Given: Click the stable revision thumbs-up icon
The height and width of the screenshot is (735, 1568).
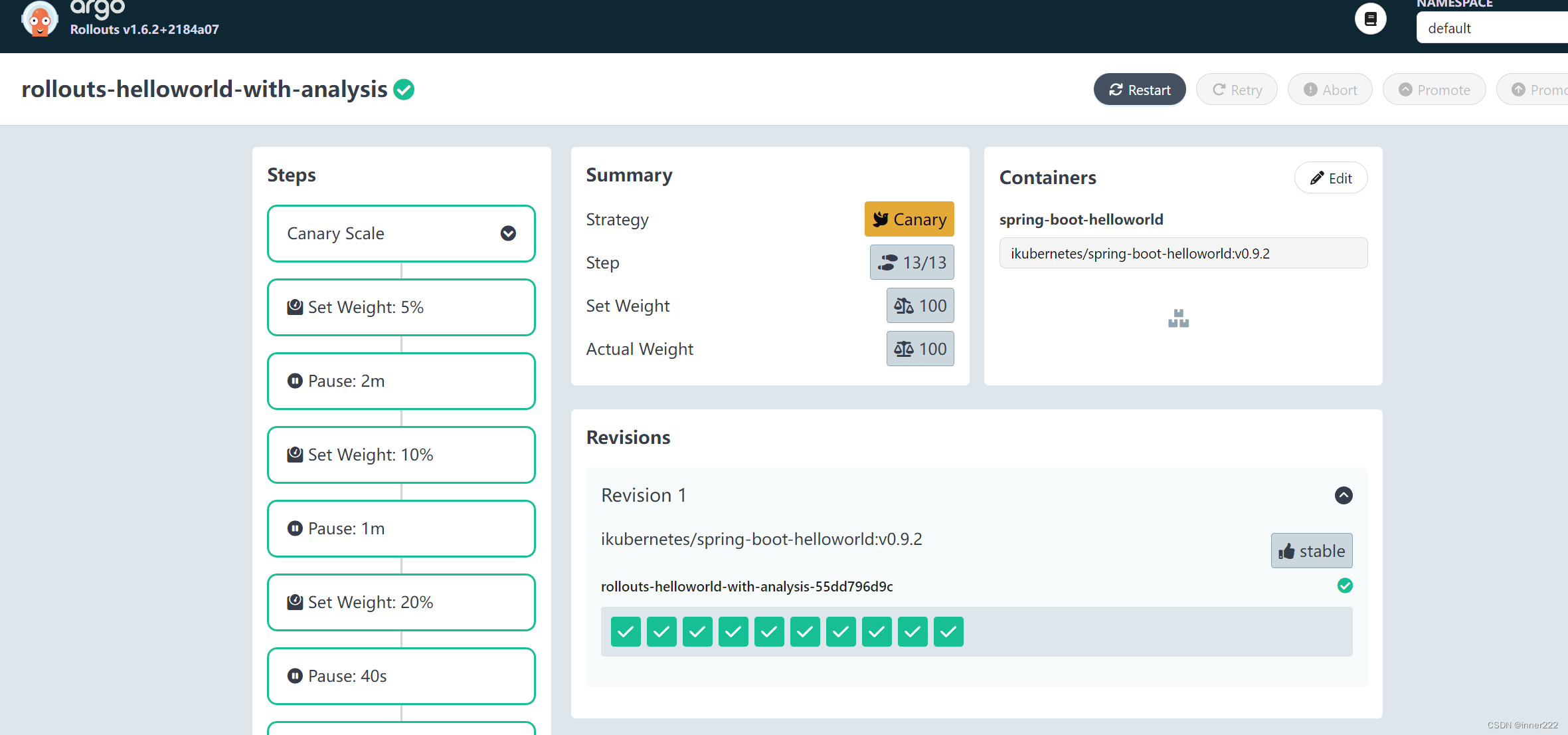Looking at the screenshot, I should [x=1284, y=550].
